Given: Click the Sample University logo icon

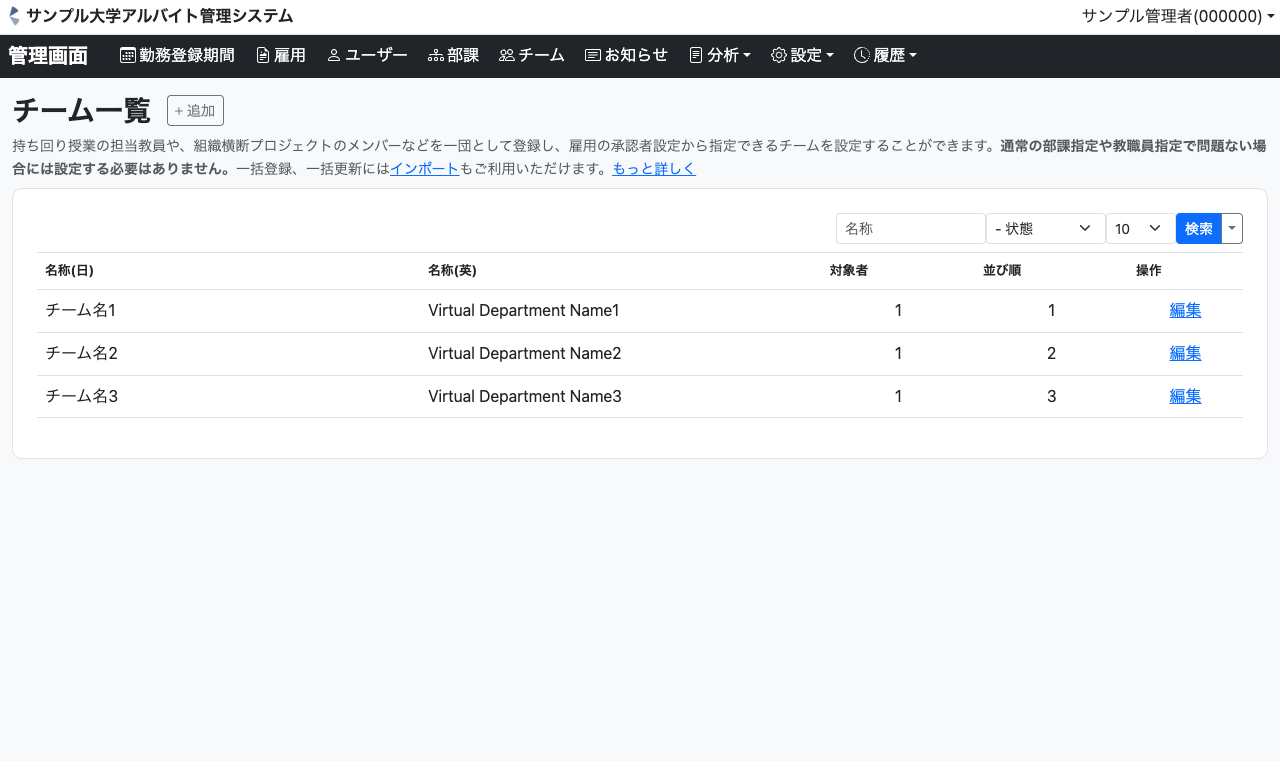Looking at the screenshot, I should (14, 16).
